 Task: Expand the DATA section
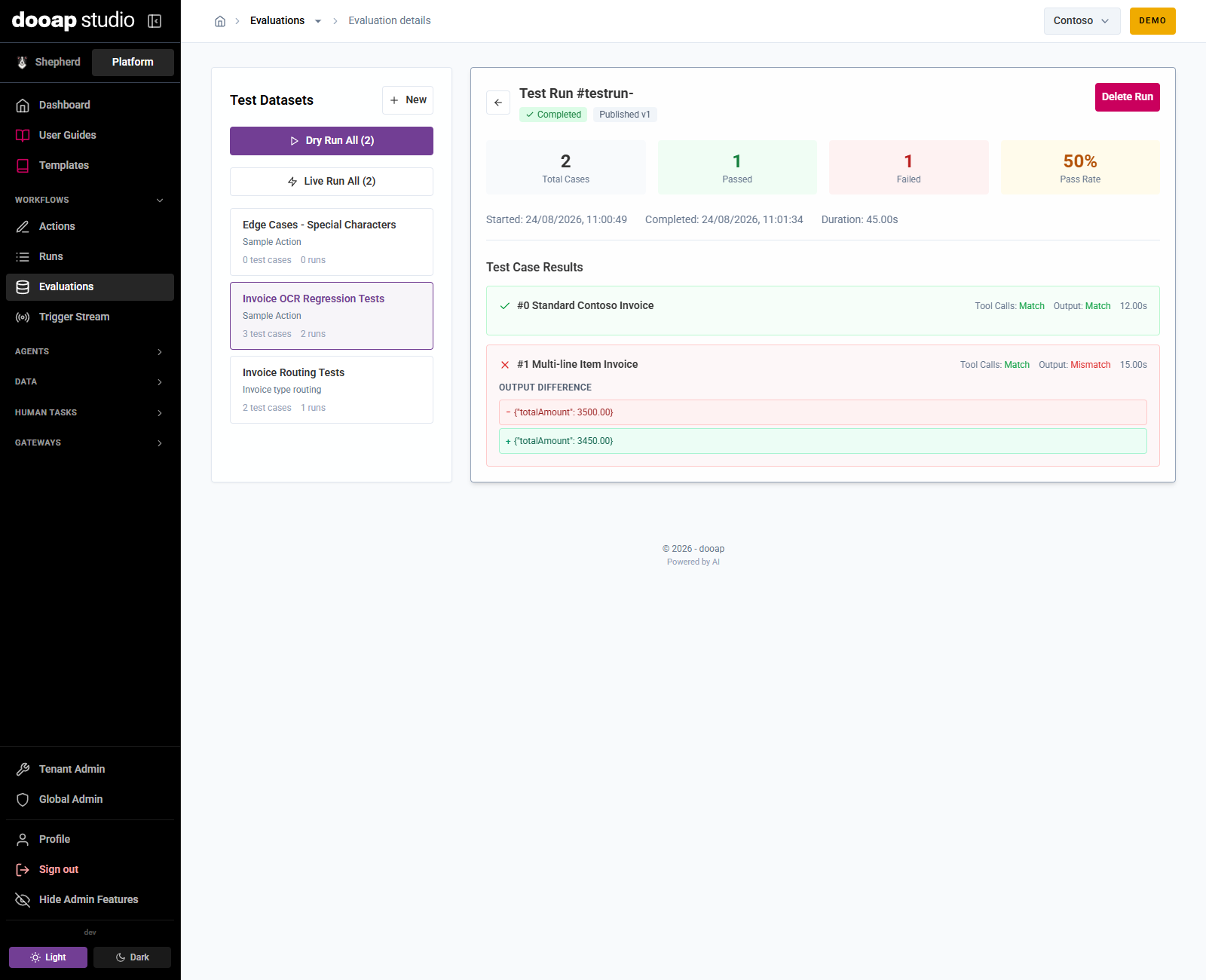[x=90, y=381]
